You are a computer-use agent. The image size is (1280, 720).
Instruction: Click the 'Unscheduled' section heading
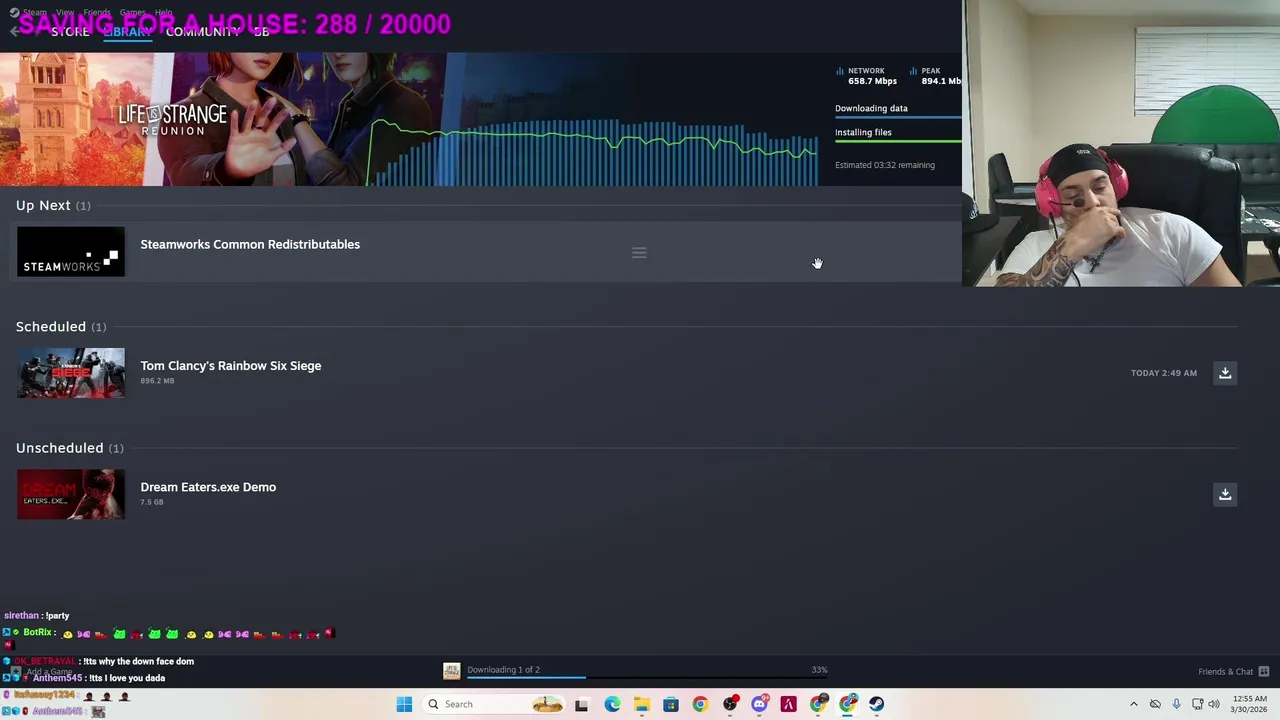click(60, 448)
